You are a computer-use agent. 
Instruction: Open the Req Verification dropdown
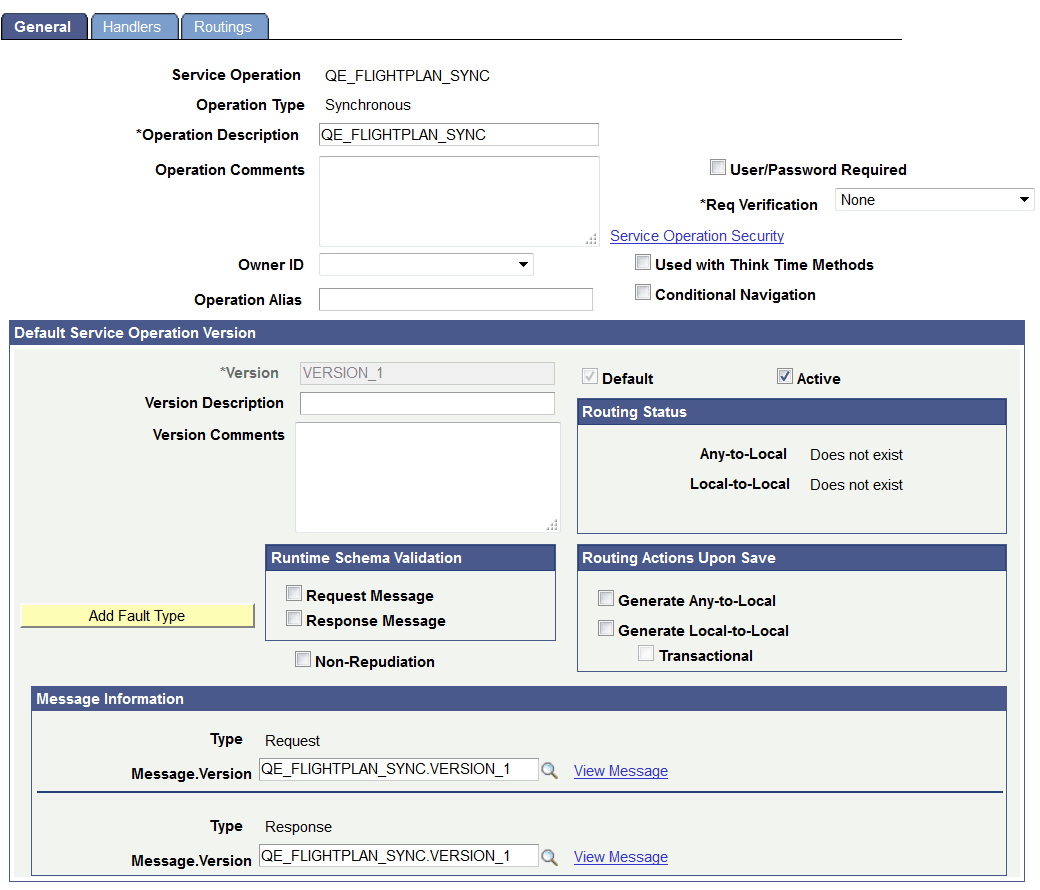tap(1023, 199)
